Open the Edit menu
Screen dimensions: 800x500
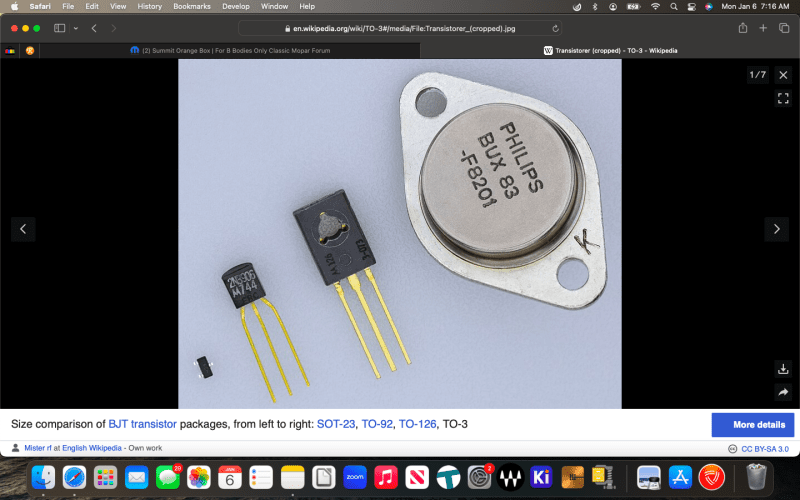click(x=92, y=7)
